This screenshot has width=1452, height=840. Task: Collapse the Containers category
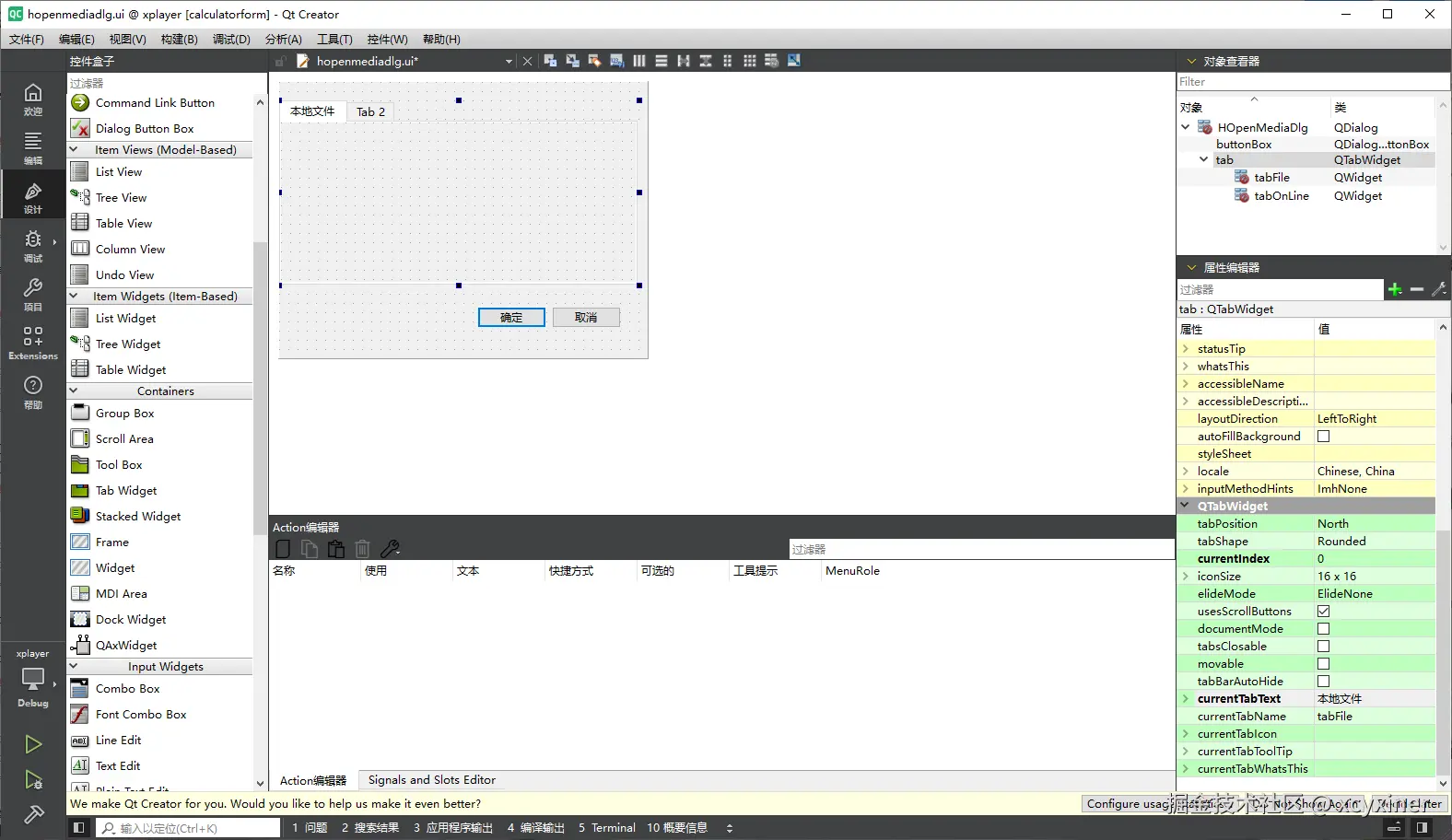pyautogui.click(x=74, y=391)
